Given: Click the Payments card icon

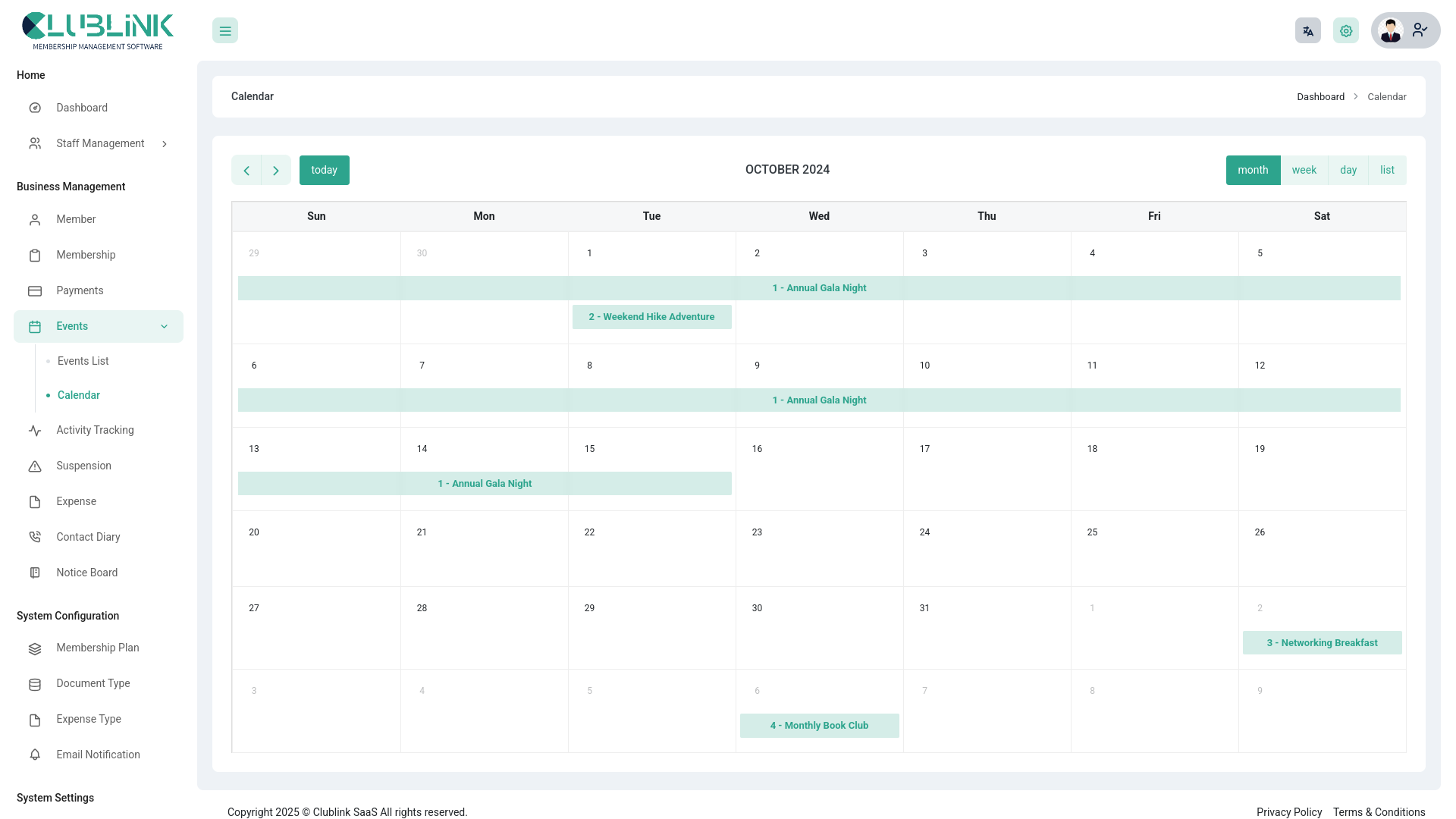Looking at the screenshot, I should tap(35, 290).
